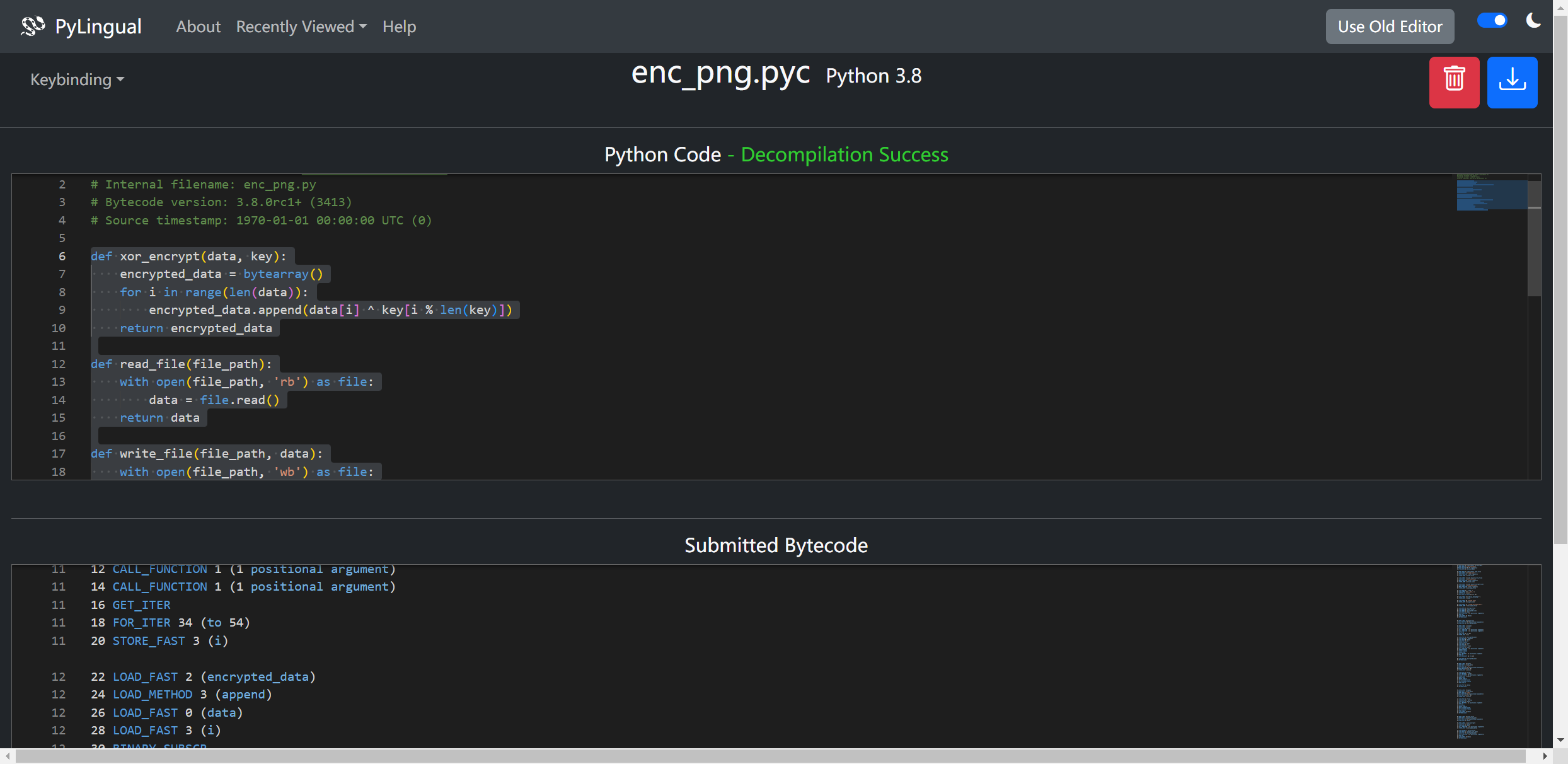Click the PyLingual snake logo icon
The image size is (1568, 764).
[x=33, y=26]
